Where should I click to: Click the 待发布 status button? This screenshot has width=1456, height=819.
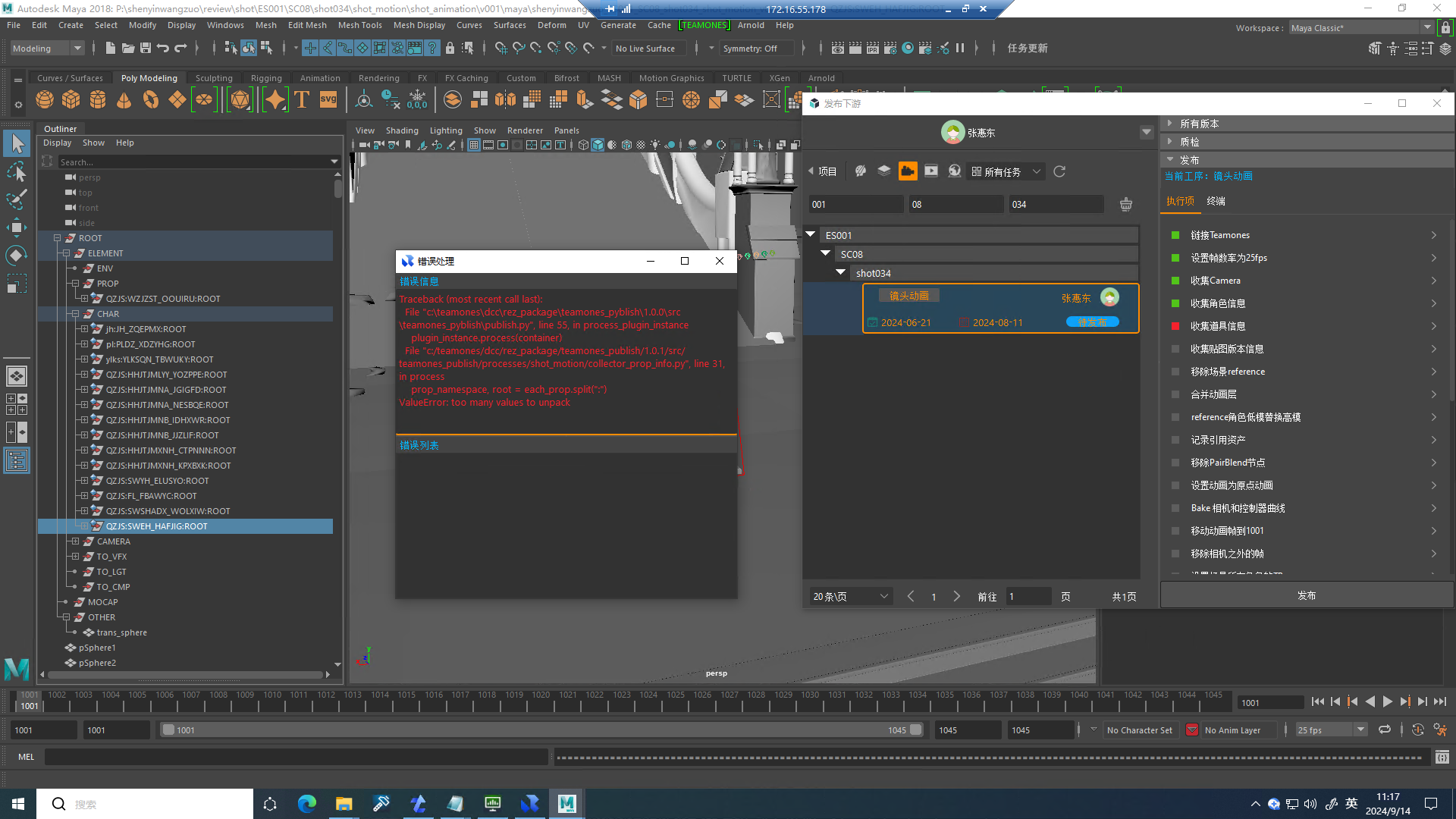pos(1092,322)
